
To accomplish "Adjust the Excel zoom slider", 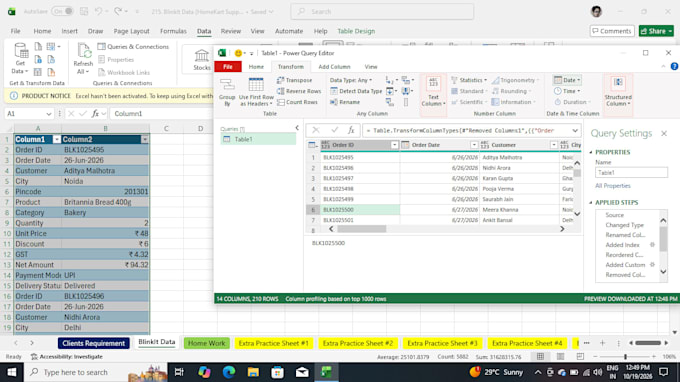I will pos(625,356).
